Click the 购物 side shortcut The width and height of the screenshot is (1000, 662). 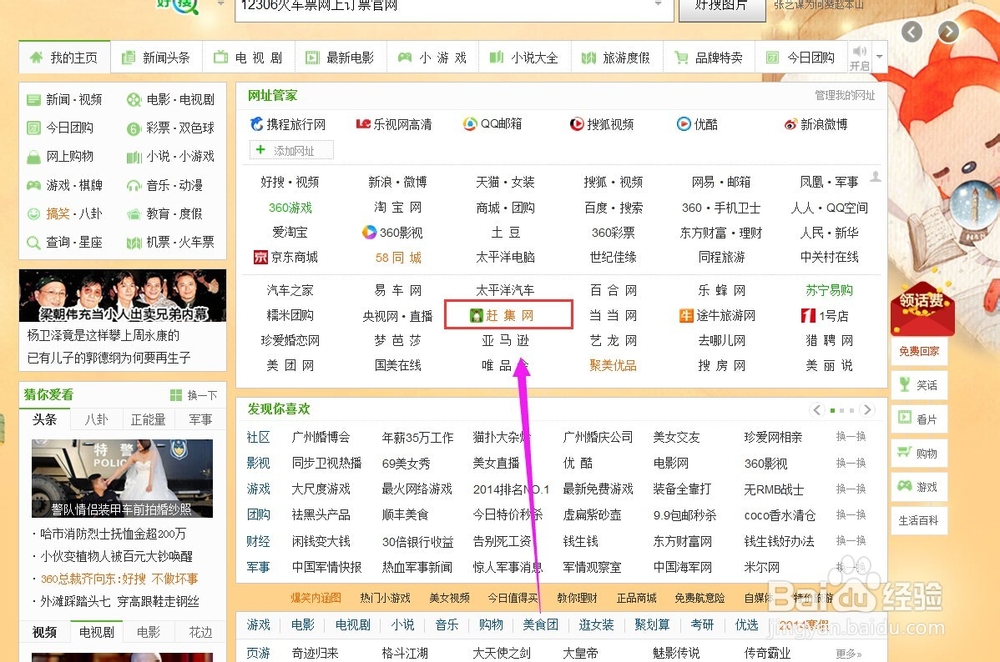pos(919,453)
